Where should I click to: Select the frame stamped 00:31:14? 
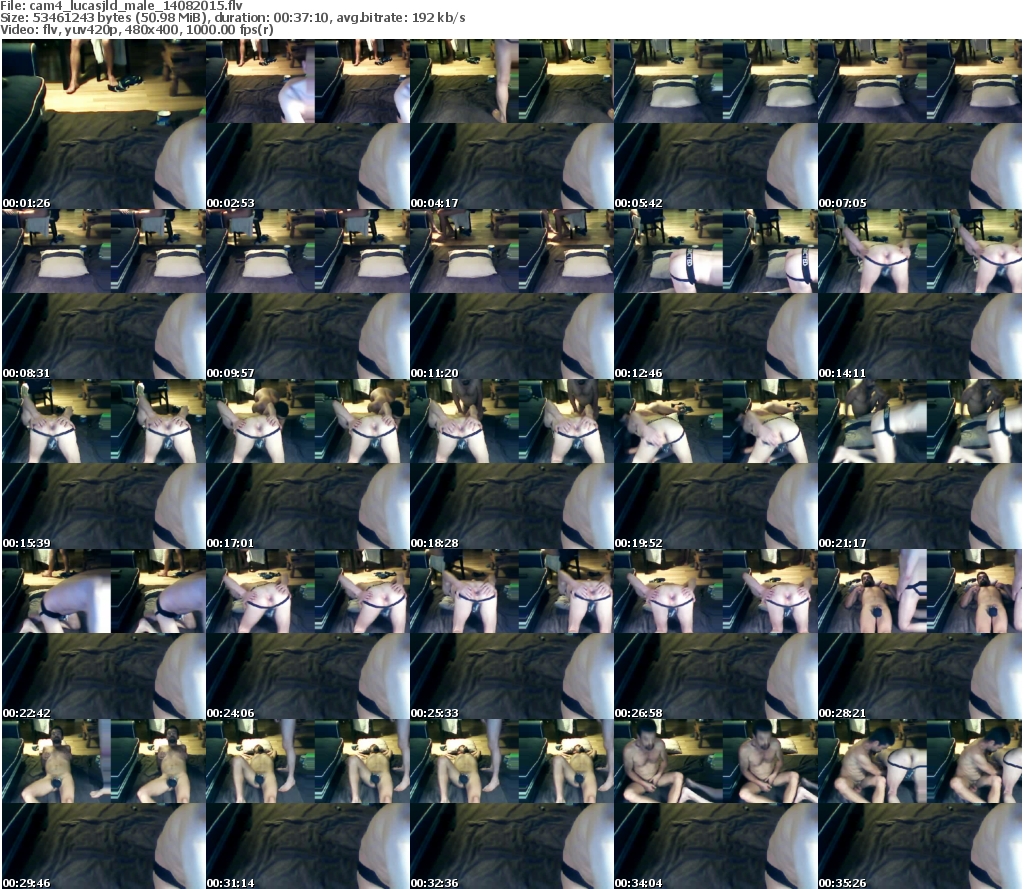coord(308,804)
